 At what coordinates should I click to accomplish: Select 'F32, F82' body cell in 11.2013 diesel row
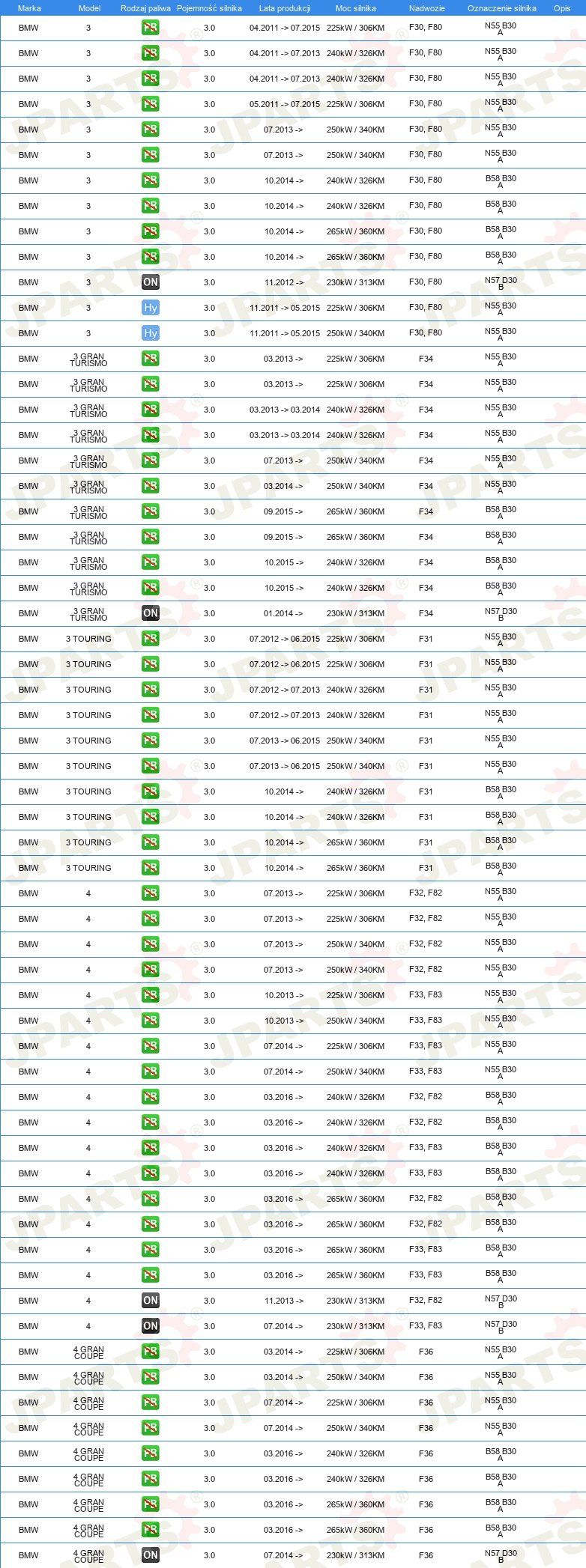coord(426,1301)
